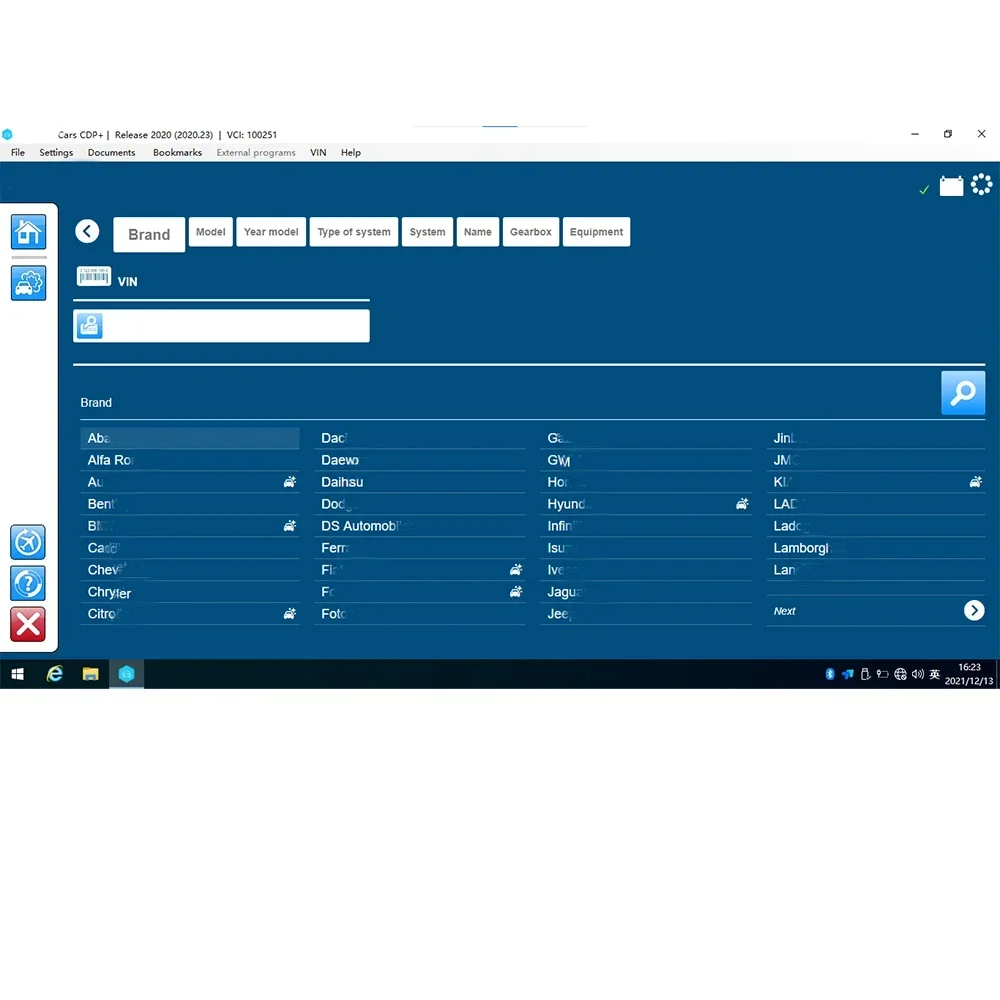Switch to the Type of system tab
This screenshot has width=1000, height=1000.
click(354, 232)
